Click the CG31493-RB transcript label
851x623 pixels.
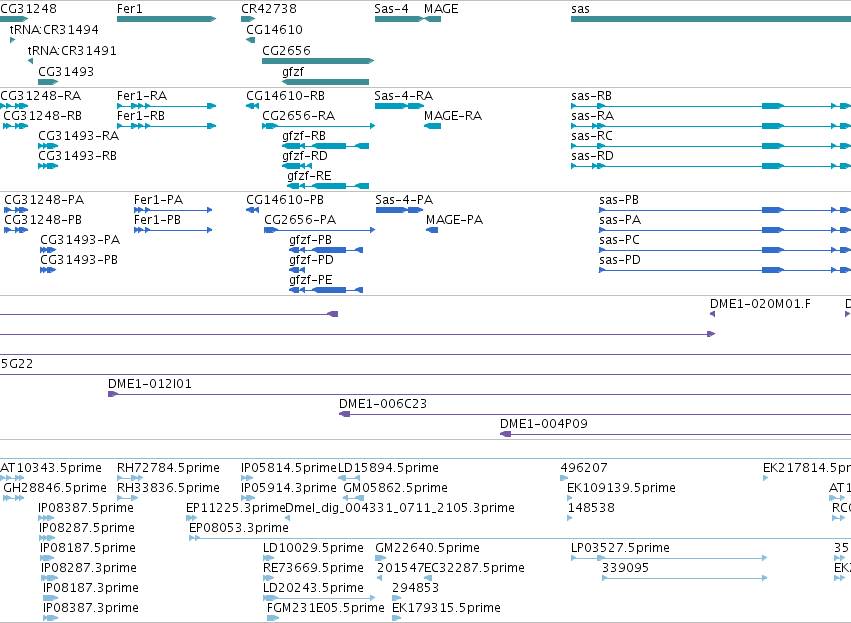[x=78, y=156]
